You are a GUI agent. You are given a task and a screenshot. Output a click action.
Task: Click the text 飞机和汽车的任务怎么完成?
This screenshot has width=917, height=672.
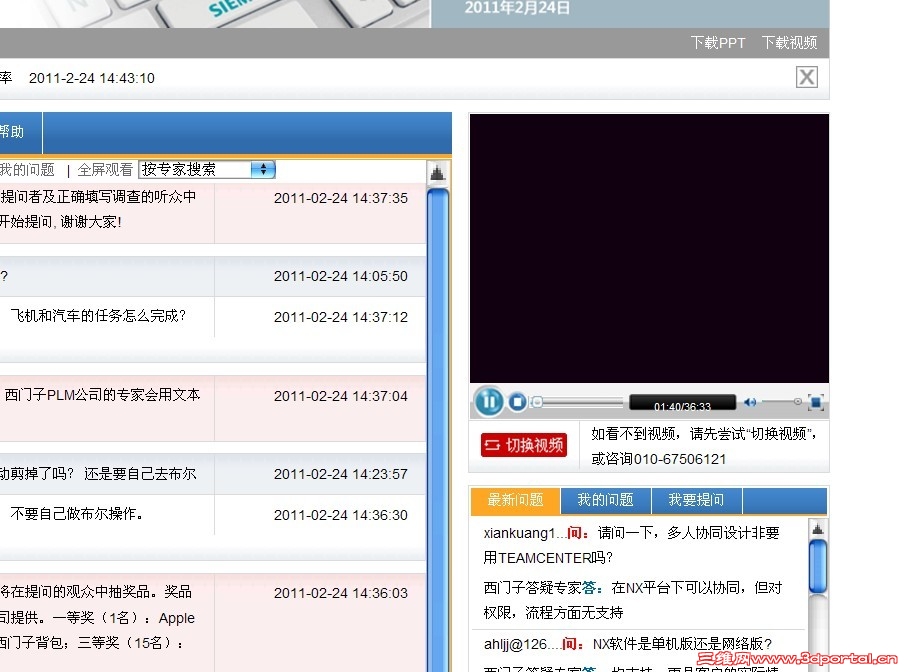[x=98, y=316]
